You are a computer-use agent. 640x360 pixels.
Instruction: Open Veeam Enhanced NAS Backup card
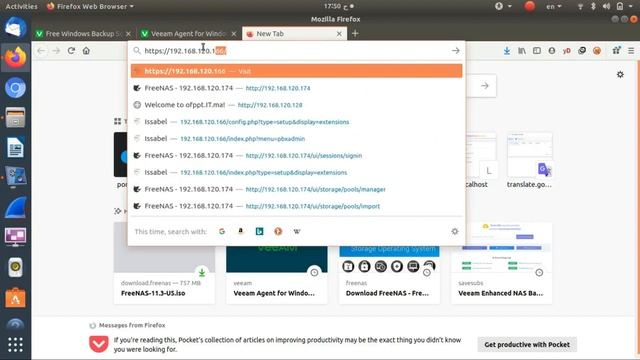click(x=502, y=263)
